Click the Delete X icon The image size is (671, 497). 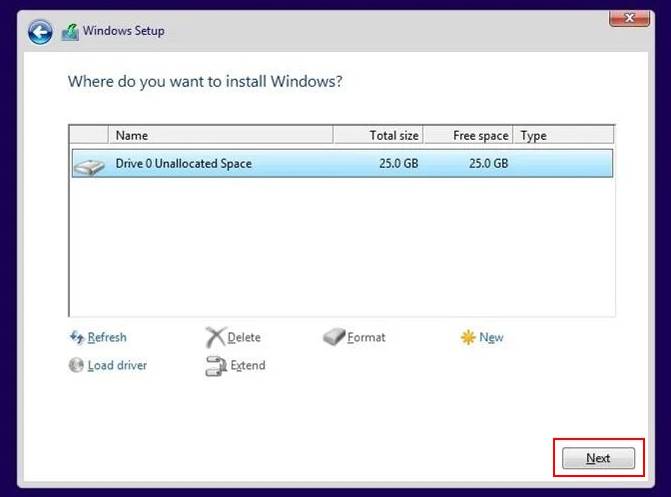coord(215,337)
